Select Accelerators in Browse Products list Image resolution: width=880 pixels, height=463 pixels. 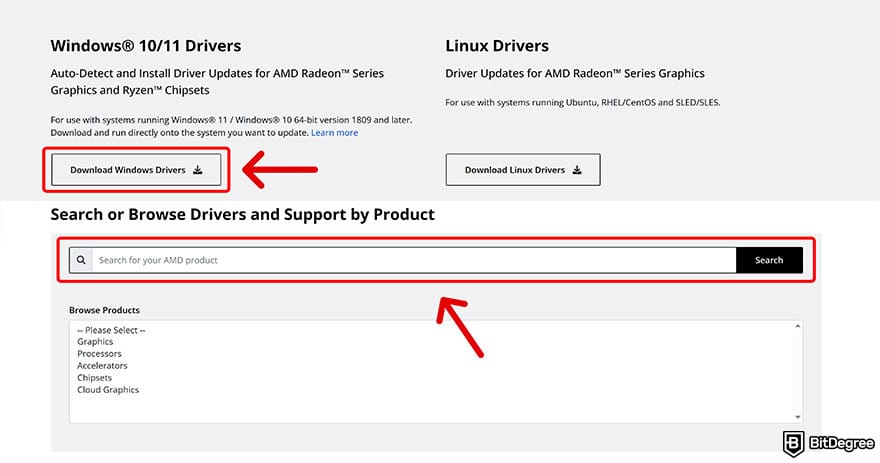pos(102,366)
